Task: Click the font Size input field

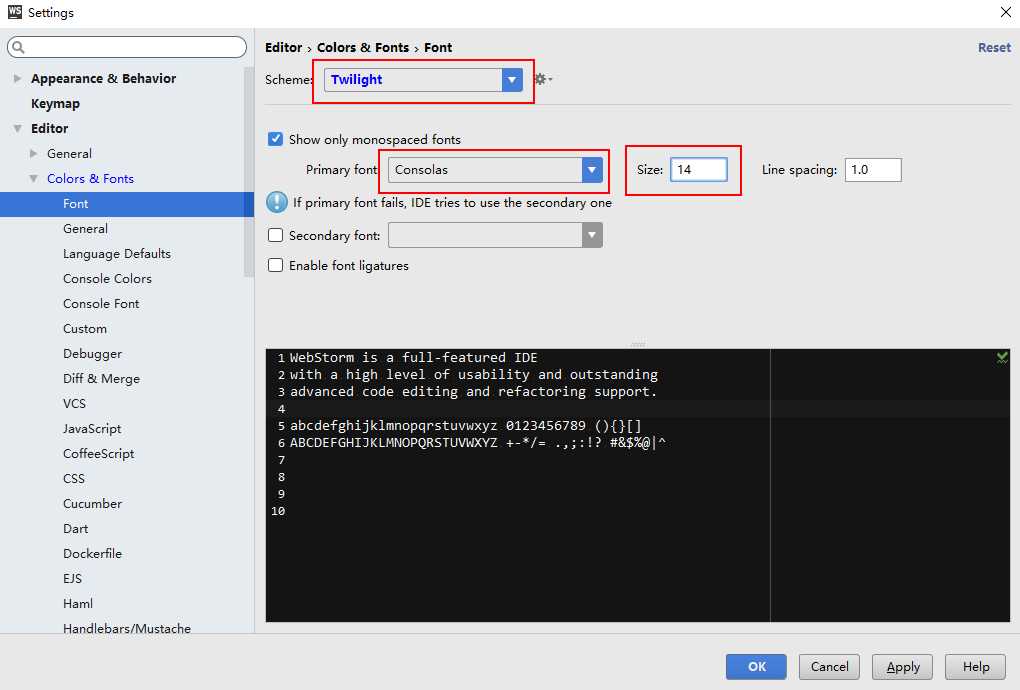Action: 699,170
